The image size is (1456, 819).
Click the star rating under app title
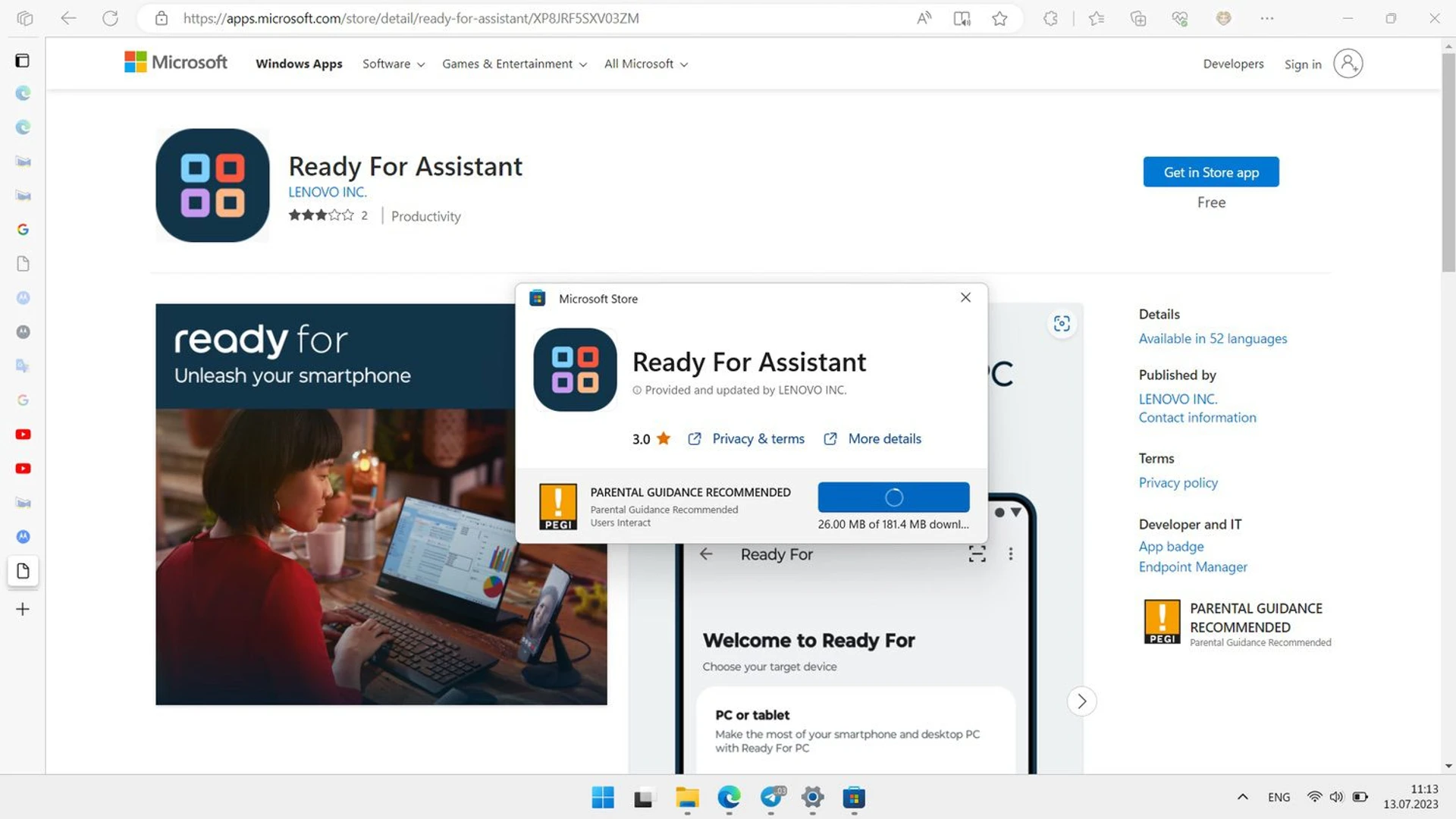tap(321, 215)
